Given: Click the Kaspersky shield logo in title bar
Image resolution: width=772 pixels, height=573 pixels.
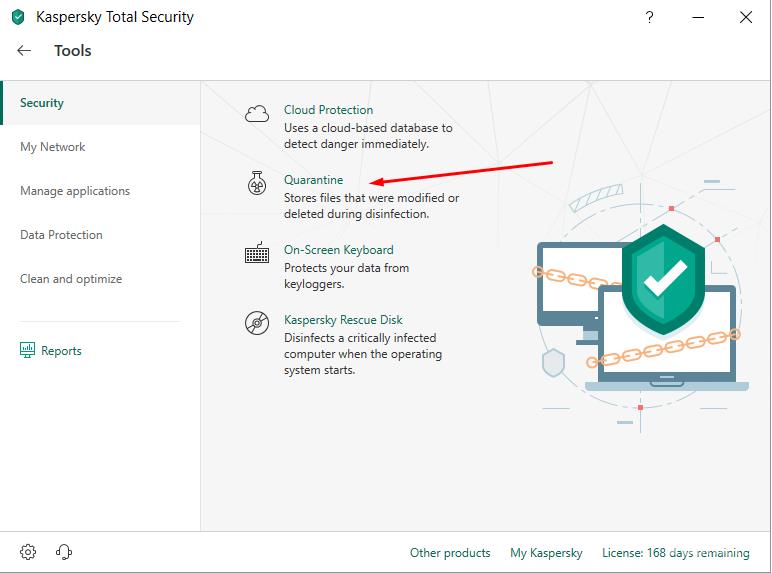Looking at the screenshot, I should (x=18, y=17).
